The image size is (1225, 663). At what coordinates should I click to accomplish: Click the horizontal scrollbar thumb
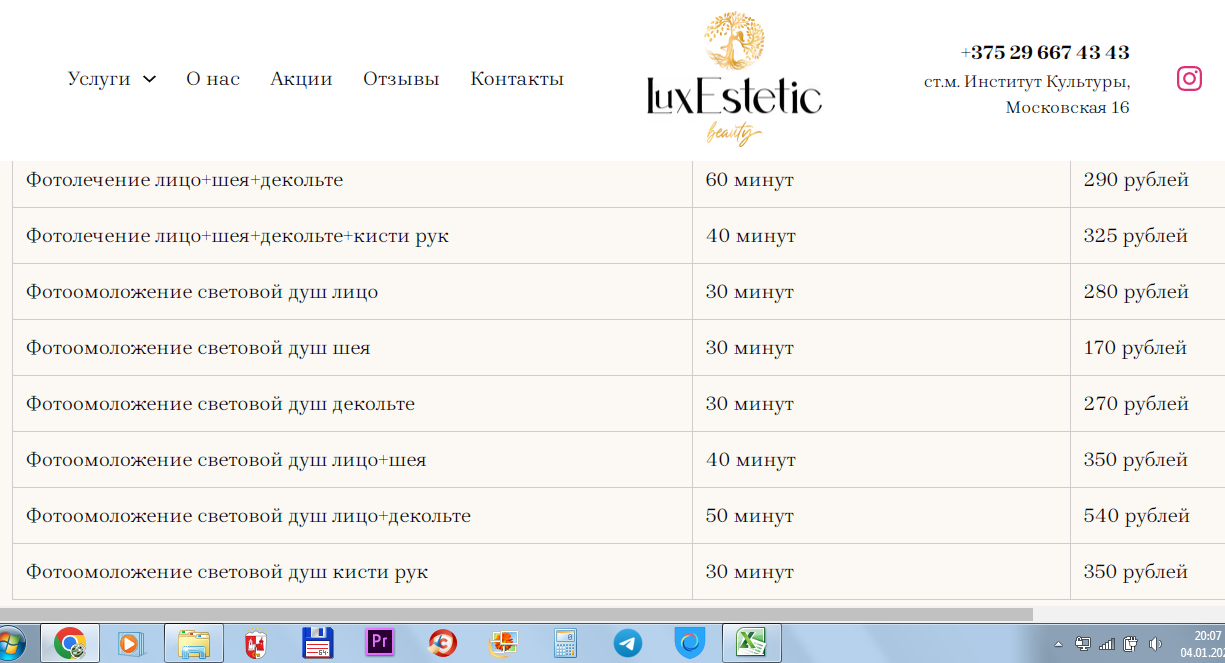[516, 614]
